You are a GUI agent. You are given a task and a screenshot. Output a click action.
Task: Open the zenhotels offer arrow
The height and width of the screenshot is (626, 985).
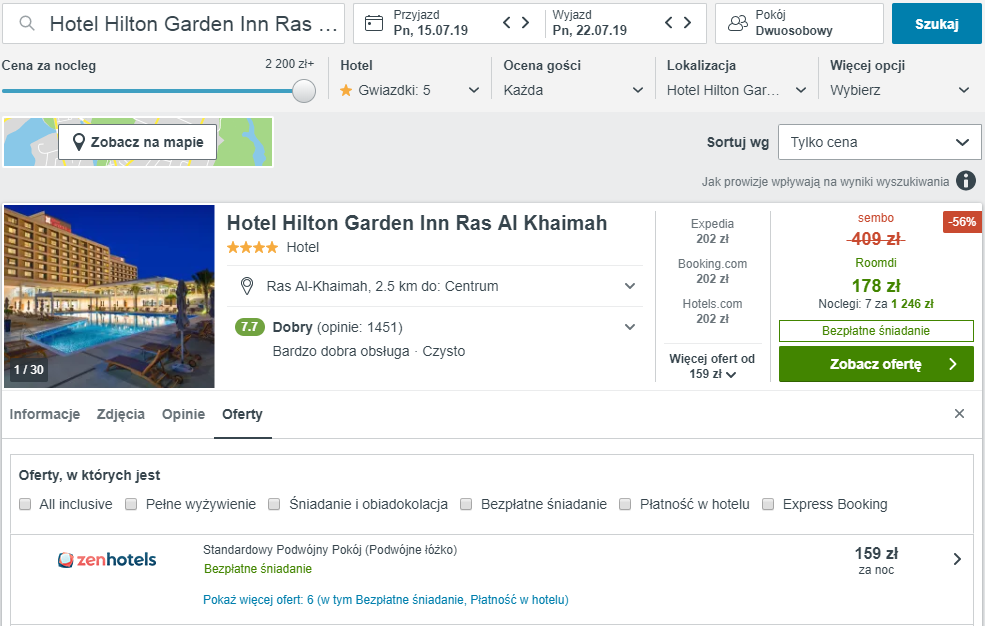pyautogui.click(x=957, y=559)
